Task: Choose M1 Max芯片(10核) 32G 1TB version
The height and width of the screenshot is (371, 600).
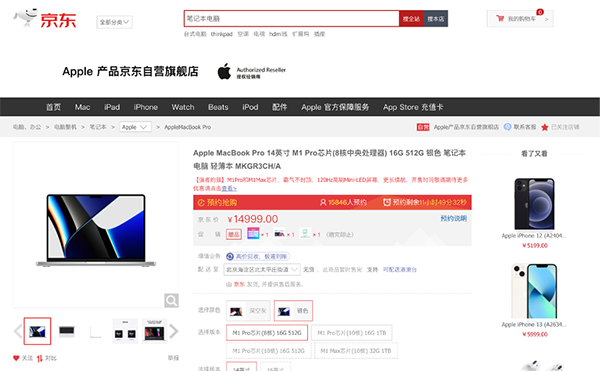Action: click(x=356, y=351)
